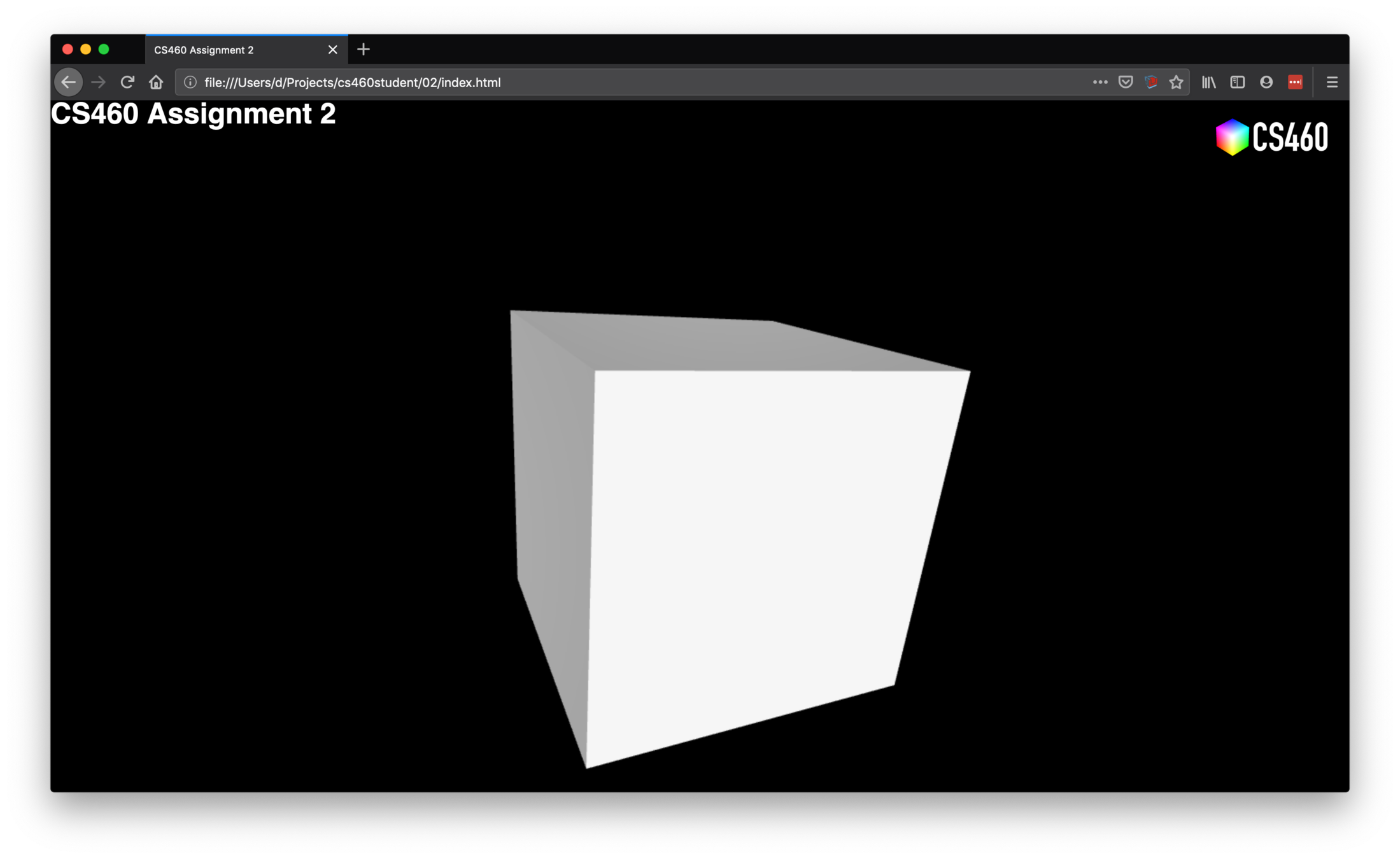Go to the browser Home page
The height and width of the screenshot is (859, 1400).
click(x=156, y=82)
